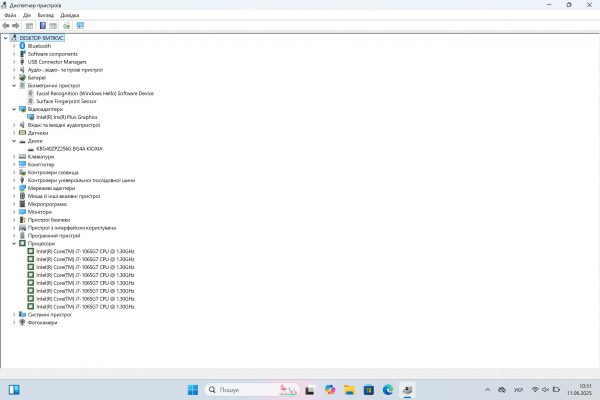Collapse the Диски category
This screenshot has height=400, width=600.
coord(14,141)
